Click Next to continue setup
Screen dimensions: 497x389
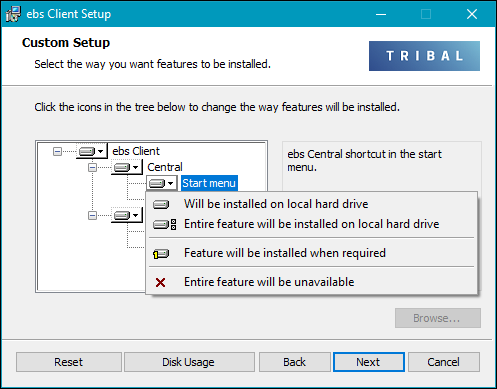(369, 362)
